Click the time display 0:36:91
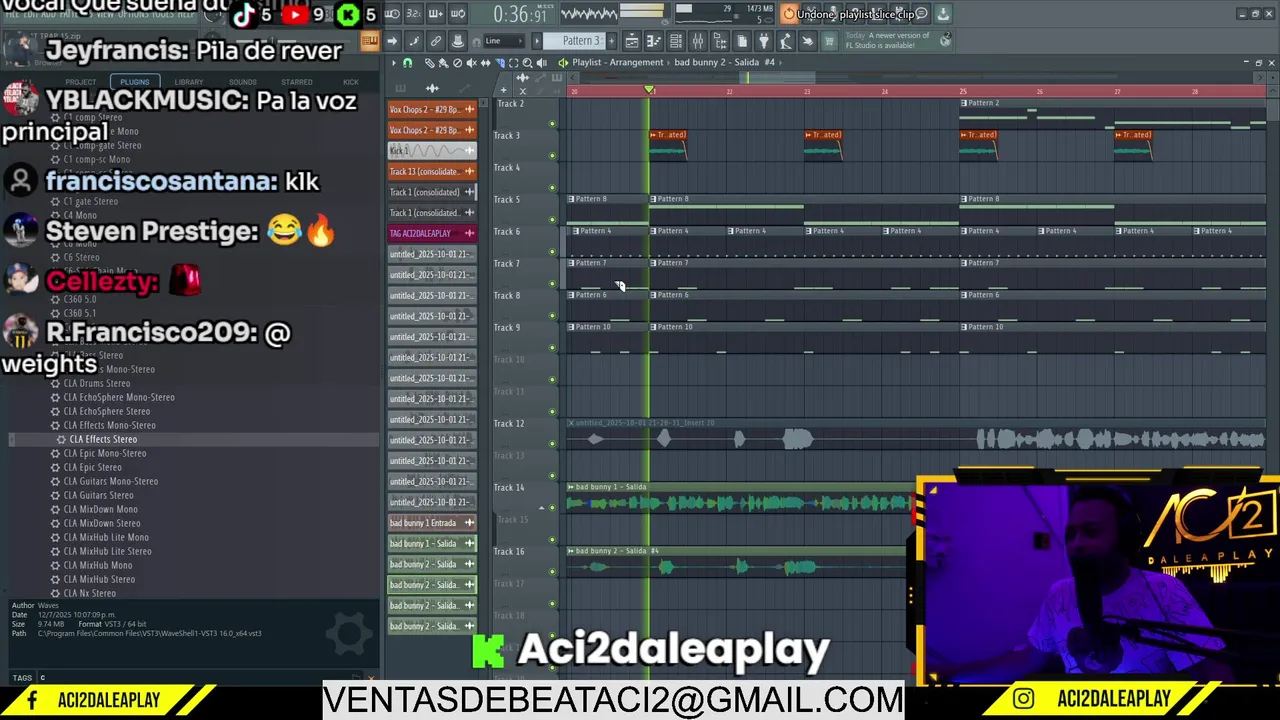Image resolution: width=1280 pixels, height=720 pixels. coord(515,15)
